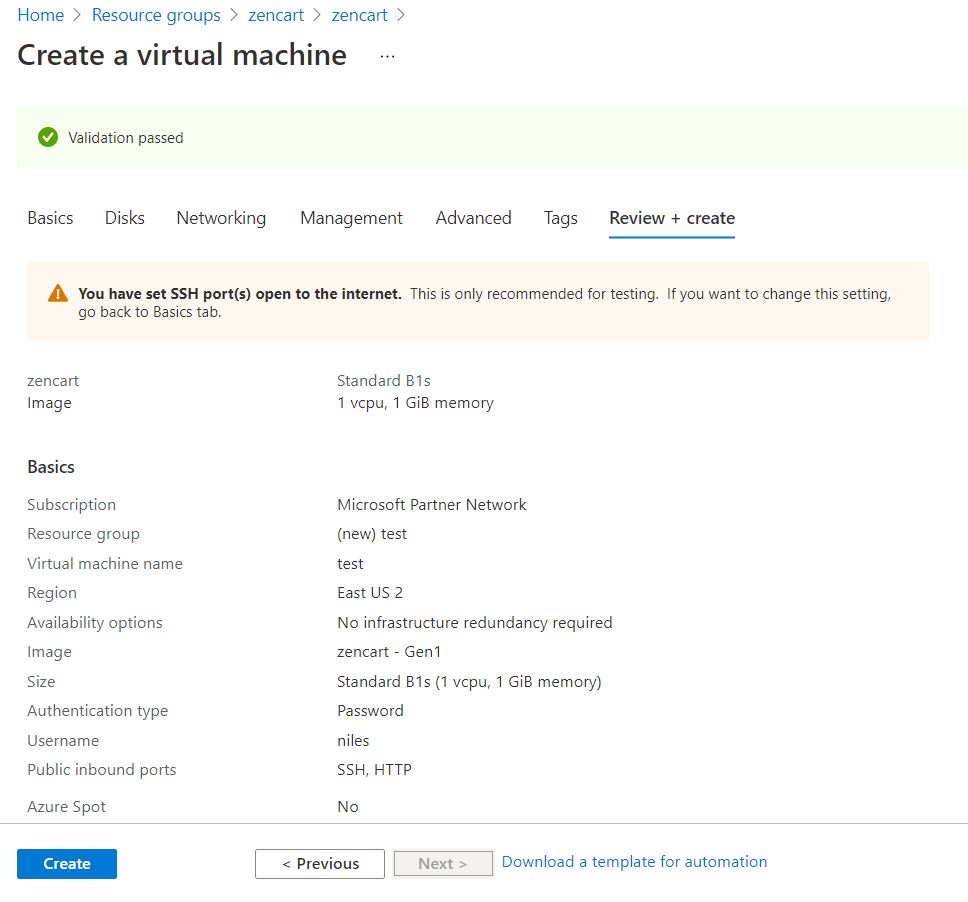Go to the Home breadcrumb

pos(40,15)
